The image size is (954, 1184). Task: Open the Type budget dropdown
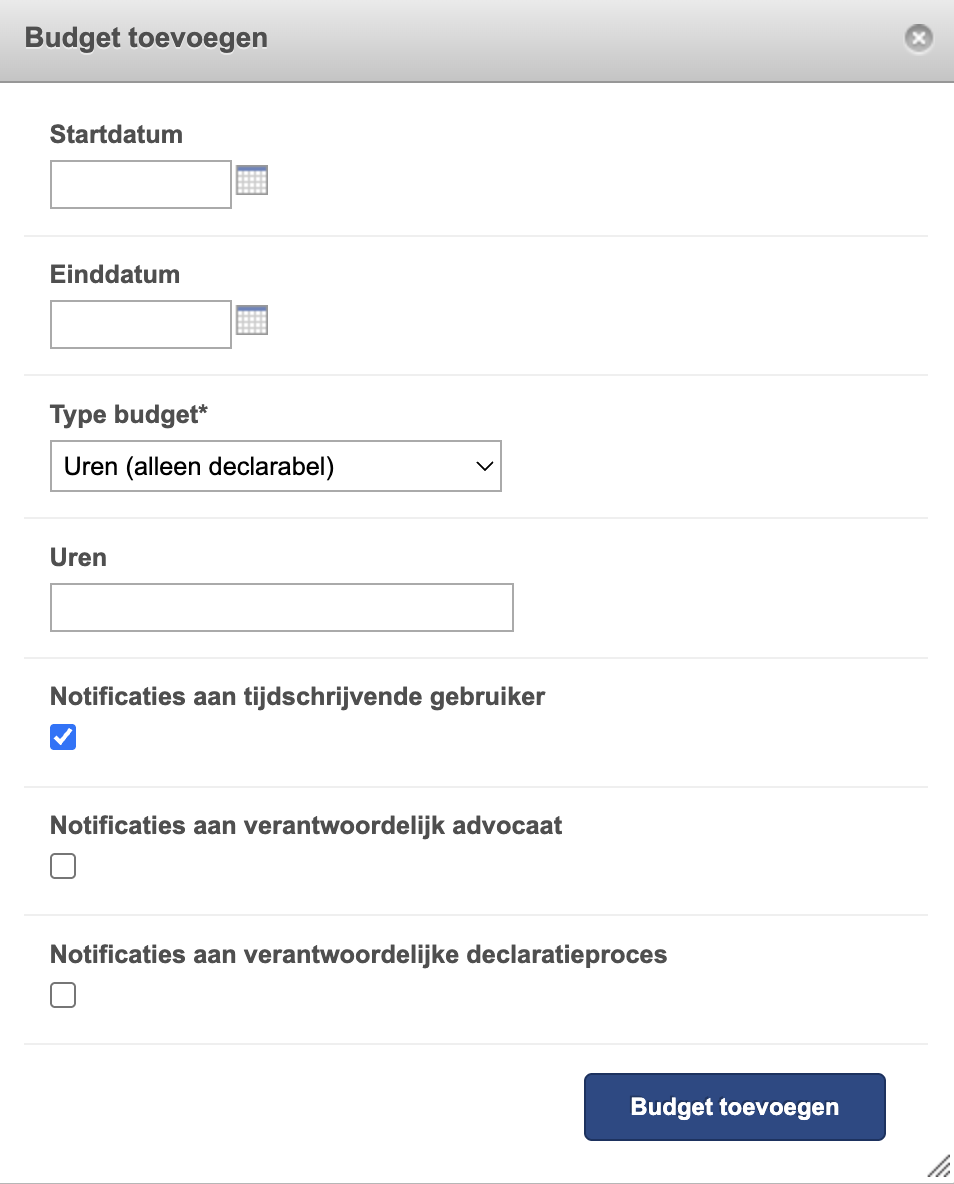click(x=275, y=467)
